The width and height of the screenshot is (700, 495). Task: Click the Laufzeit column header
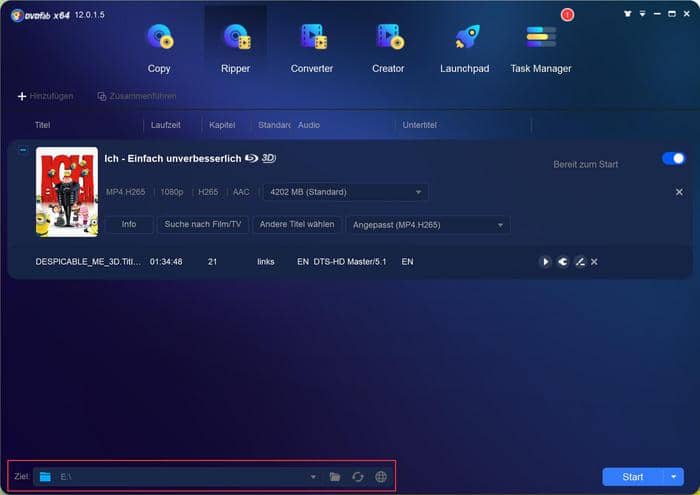[166, 125]
